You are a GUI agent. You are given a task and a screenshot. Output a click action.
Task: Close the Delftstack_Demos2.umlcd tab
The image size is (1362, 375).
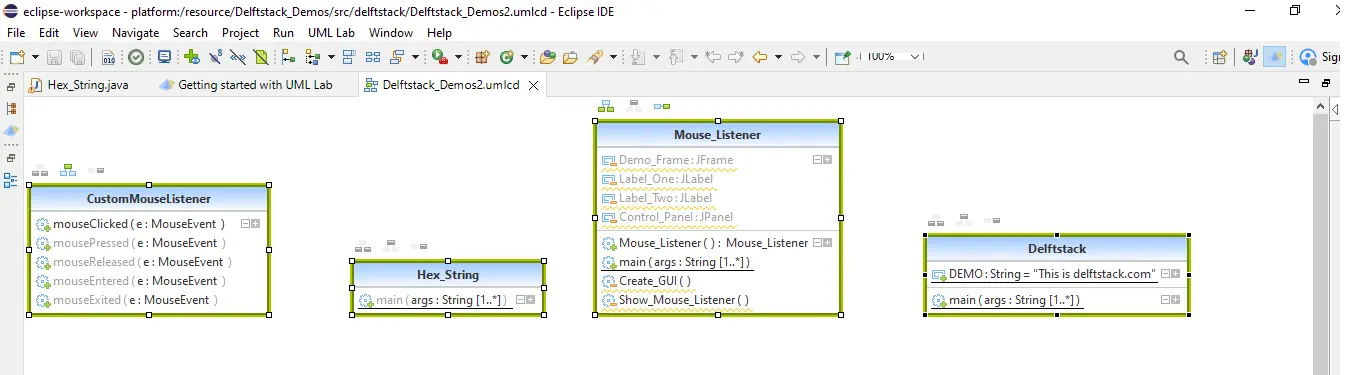(533, 86)
